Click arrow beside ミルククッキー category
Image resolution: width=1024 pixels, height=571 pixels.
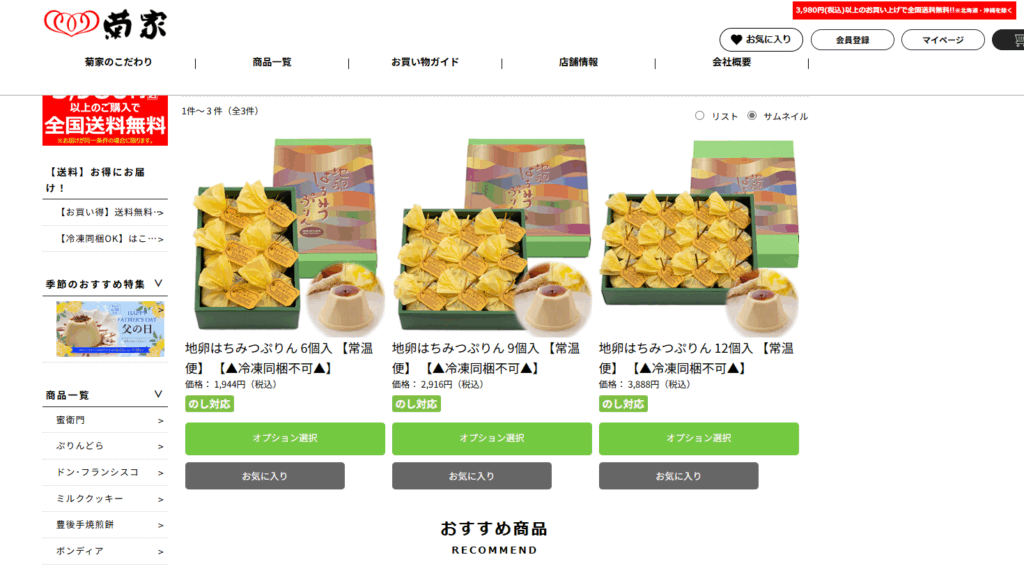pos(160,499)
